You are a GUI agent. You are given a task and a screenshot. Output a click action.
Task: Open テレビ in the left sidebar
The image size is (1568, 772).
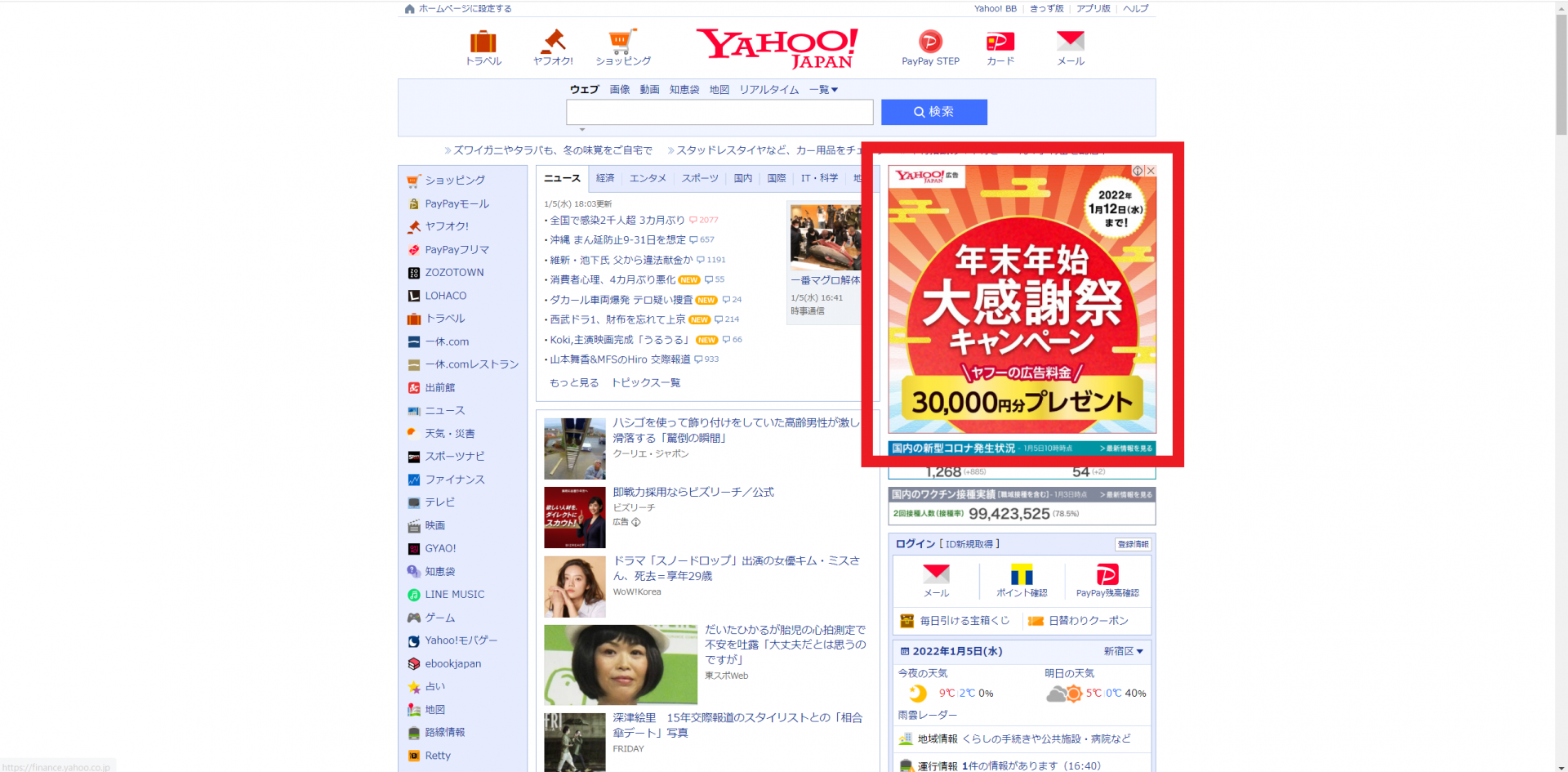click(439, 502)
